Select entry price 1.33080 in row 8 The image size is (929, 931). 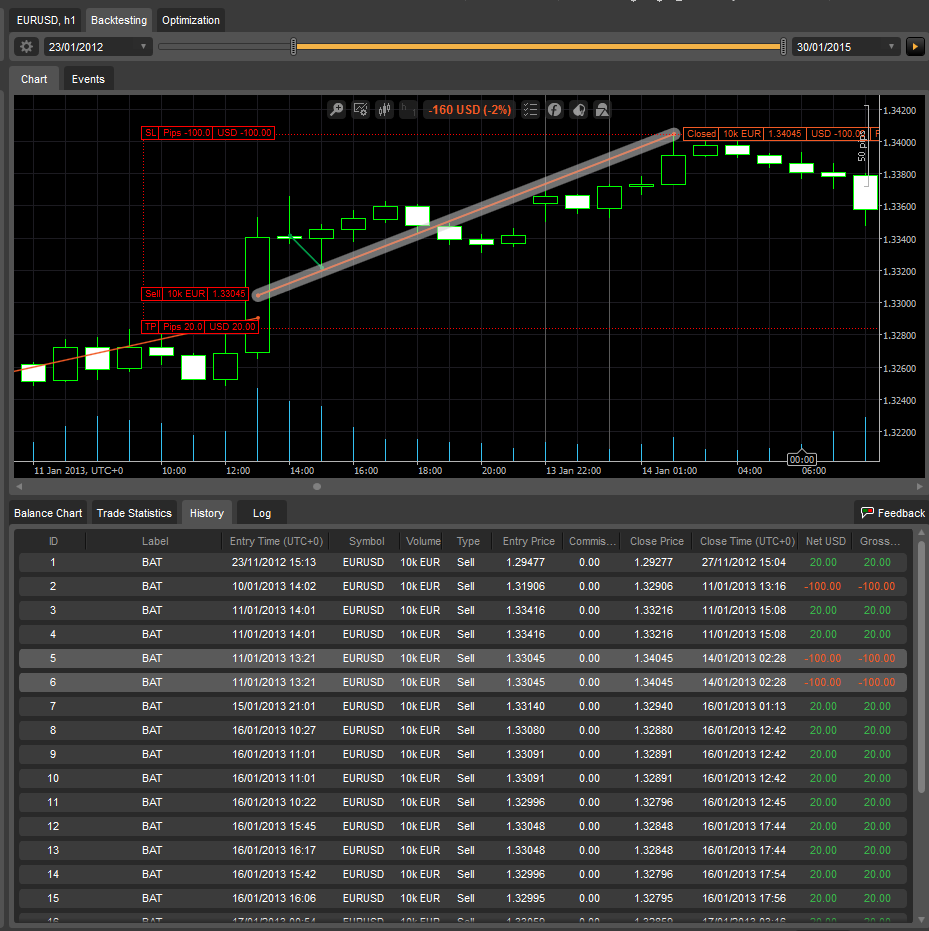[x=525, y=730]
